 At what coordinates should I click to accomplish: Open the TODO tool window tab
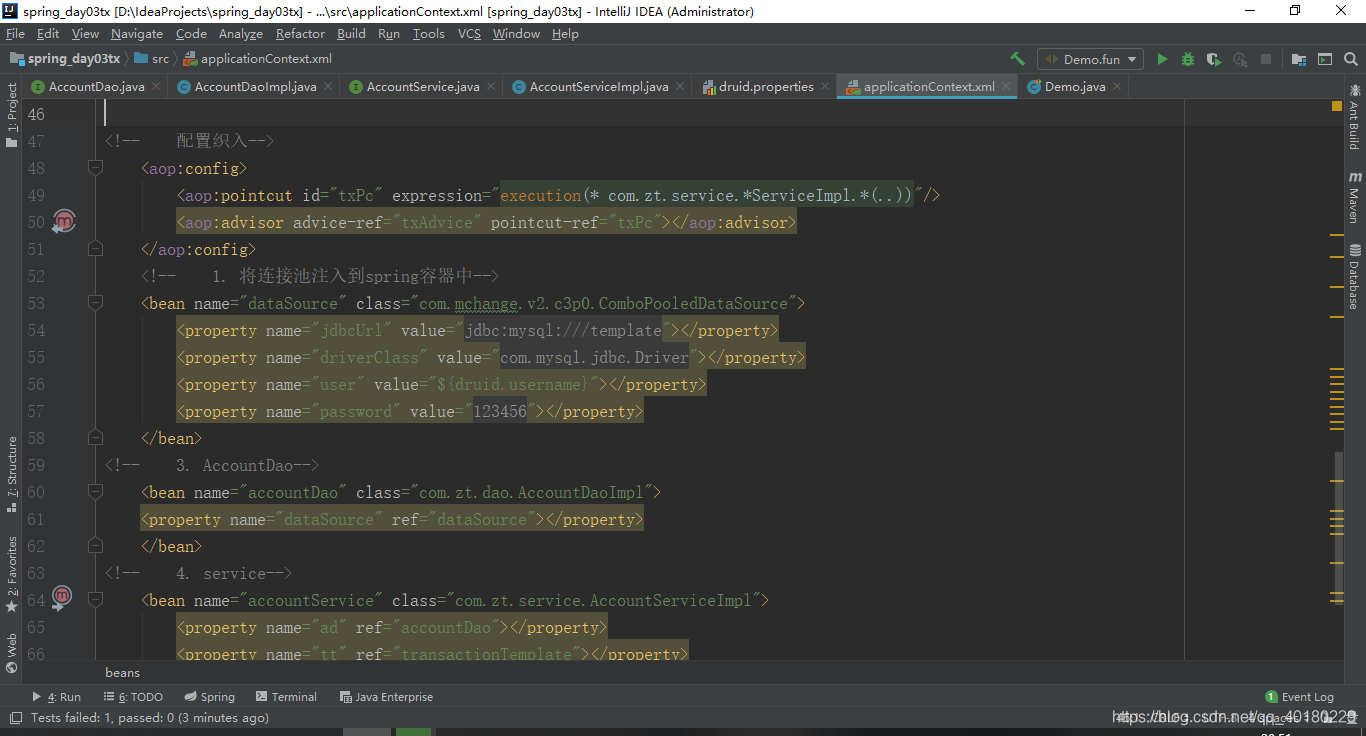133,697
